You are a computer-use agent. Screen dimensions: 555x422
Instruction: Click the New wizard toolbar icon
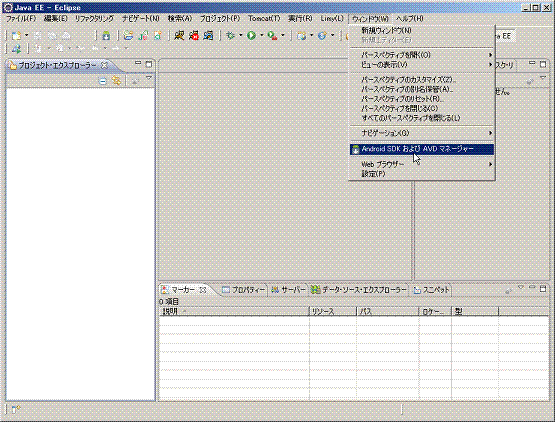pyautogui.click(x=16, y=35)
